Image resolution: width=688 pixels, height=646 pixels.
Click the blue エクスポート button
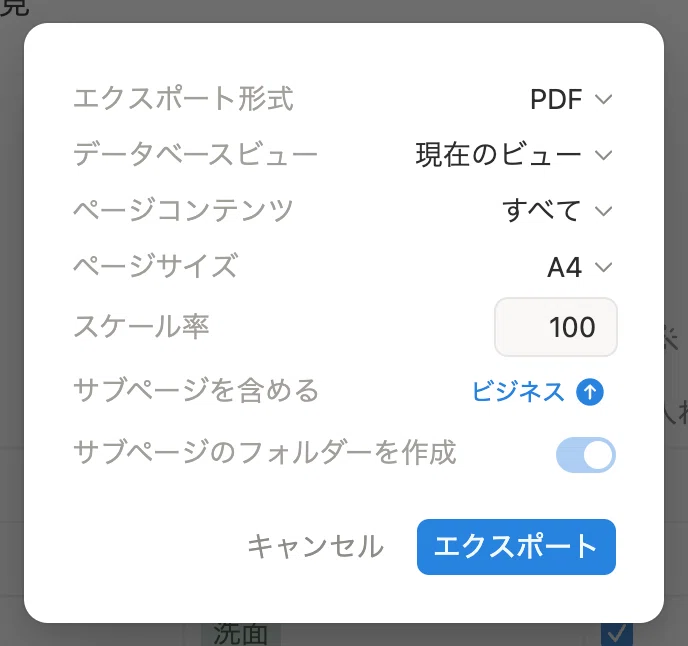[516, 547]
